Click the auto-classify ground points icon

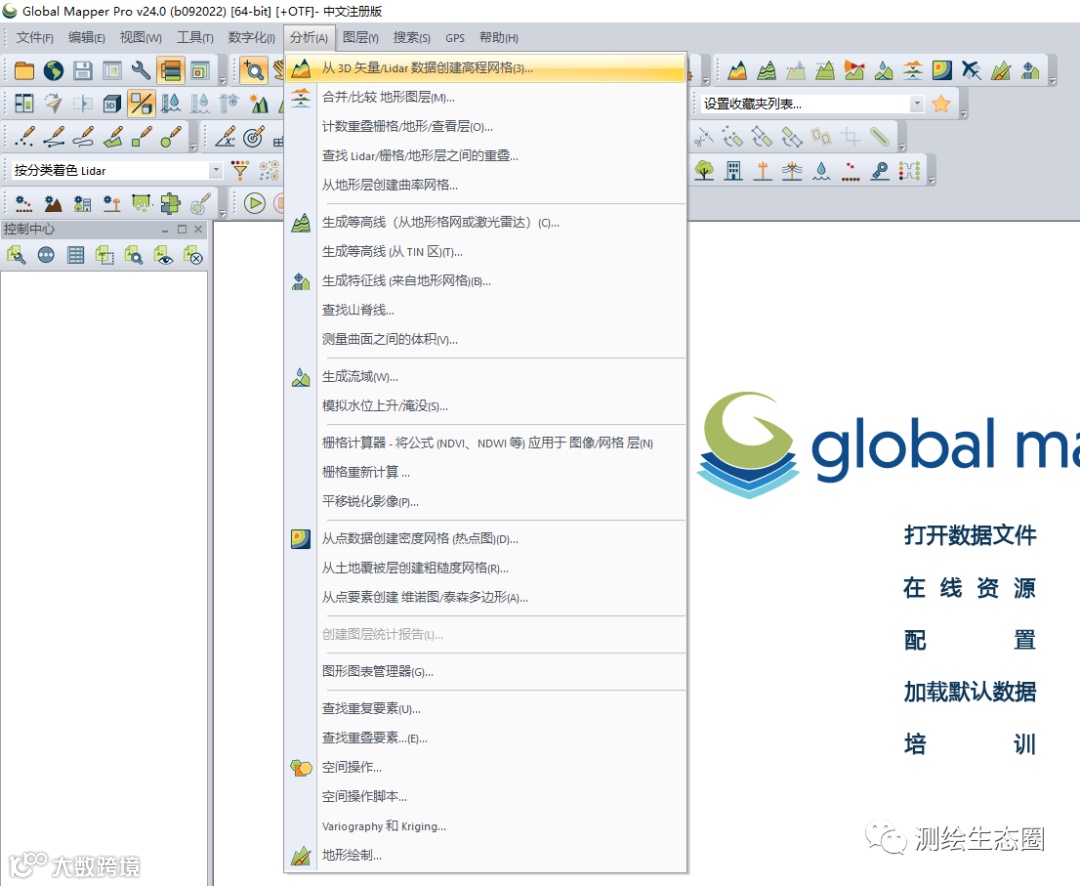coord(23,203)
